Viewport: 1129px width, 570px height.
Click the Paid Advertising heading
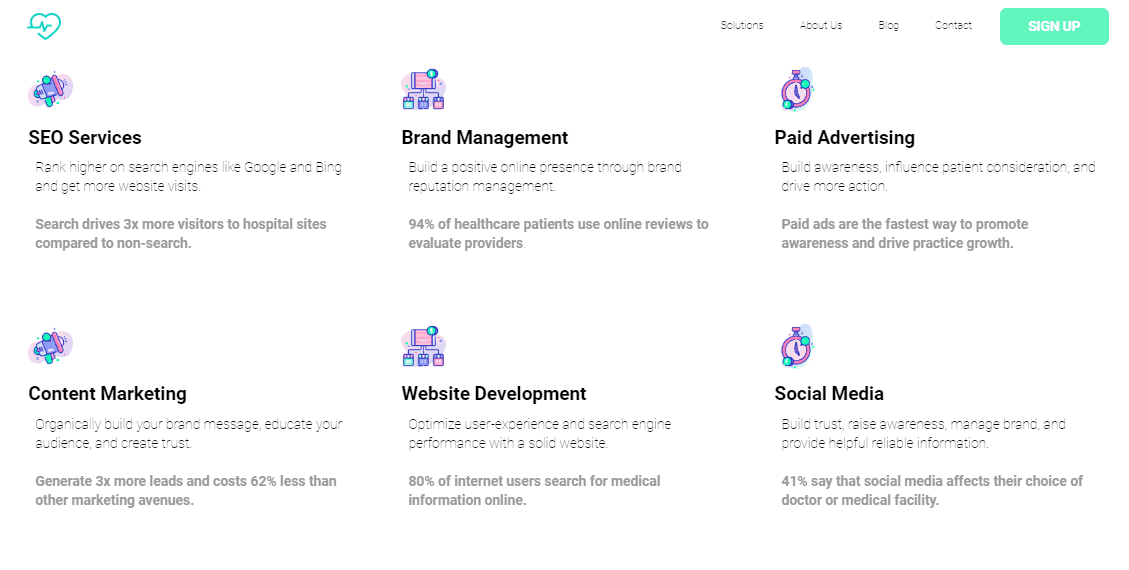pos(844,138)
